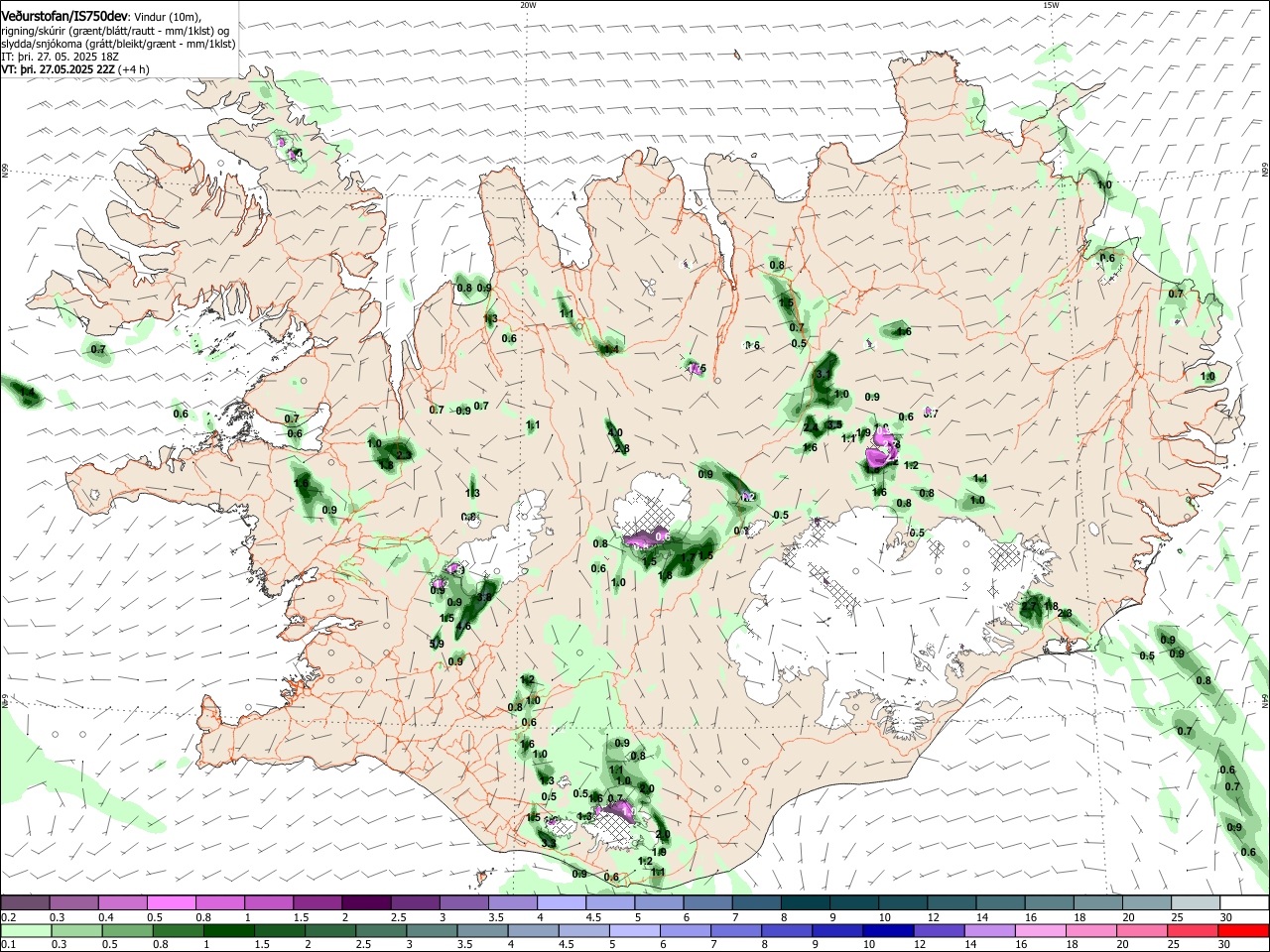The height and width of the screenshot is (952, 1270).
Task: Click the 15W longitude label
Action: click(1051, 5)
